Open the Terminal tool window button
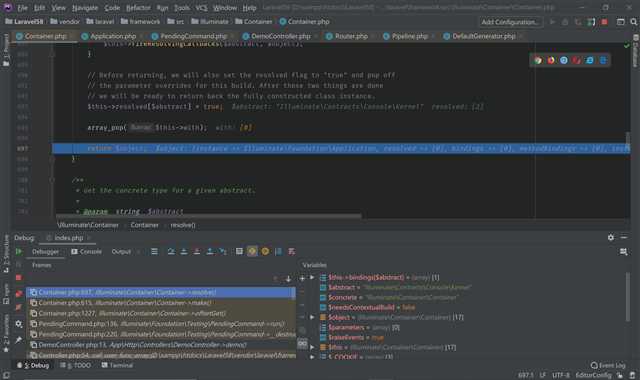Screen dimensions: 640x380 pos(117,365)
